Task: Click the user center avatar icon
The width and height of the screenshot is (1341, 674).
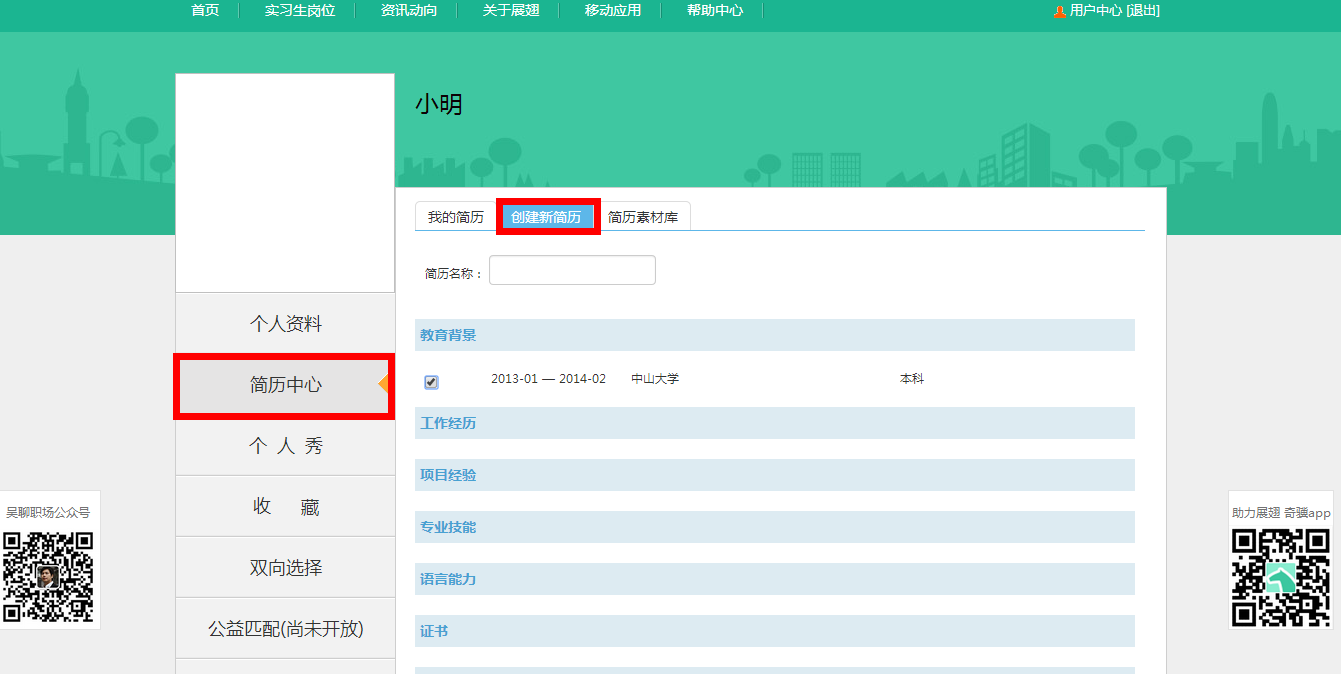Action: click(x=1059, y=11)
